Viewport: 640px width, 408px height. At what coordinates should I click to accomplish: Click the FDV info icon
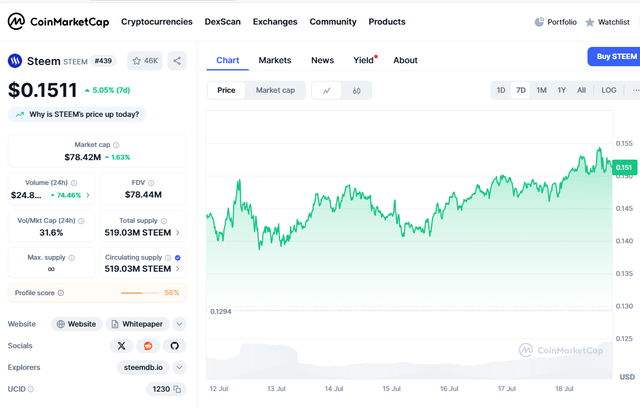151,183
